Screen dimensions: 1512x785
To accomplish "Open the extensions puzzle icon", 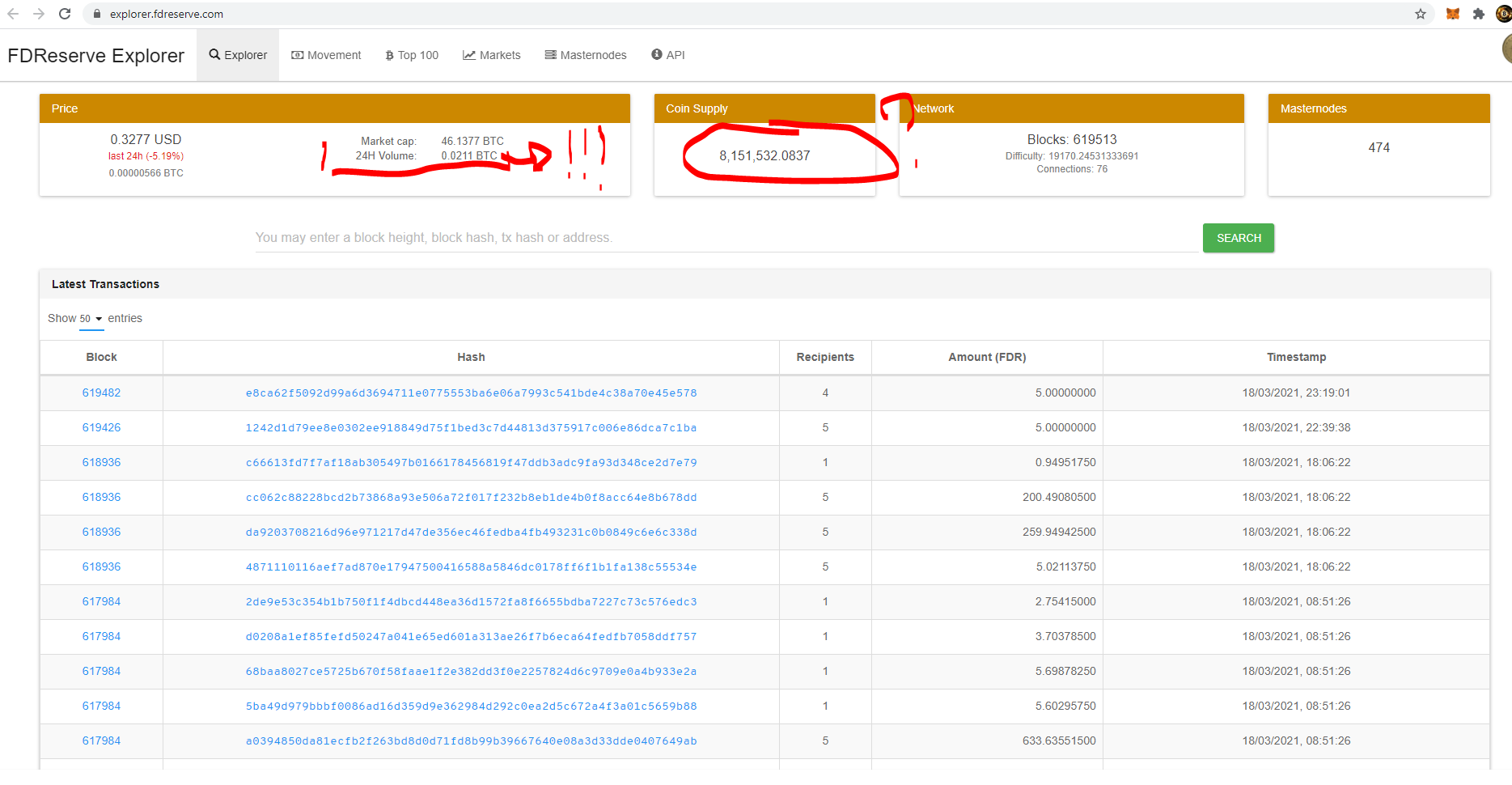I will click(x=1479, y=14).
